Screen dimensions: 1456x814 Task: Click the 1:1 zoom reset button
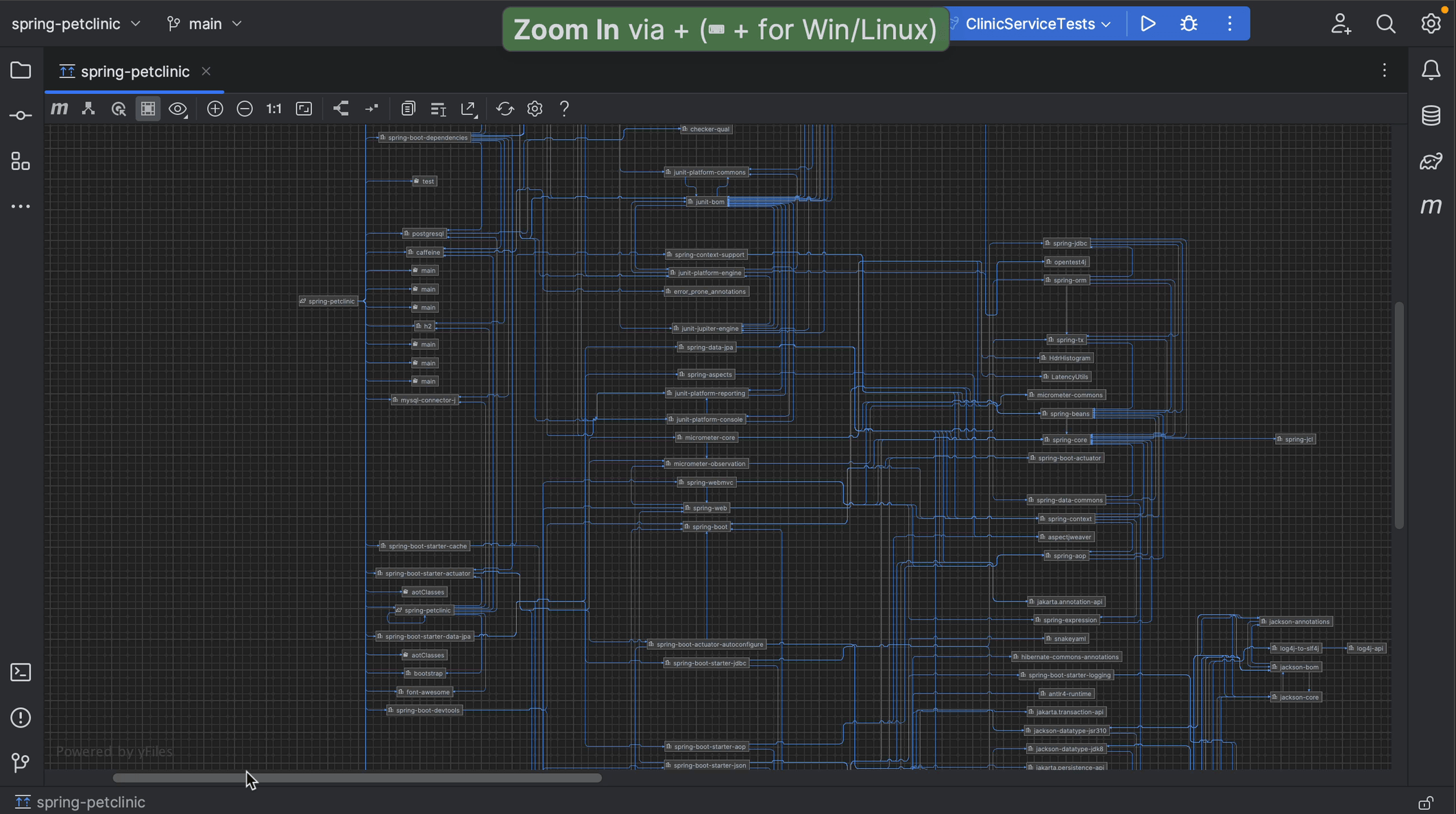pos(273,108)
